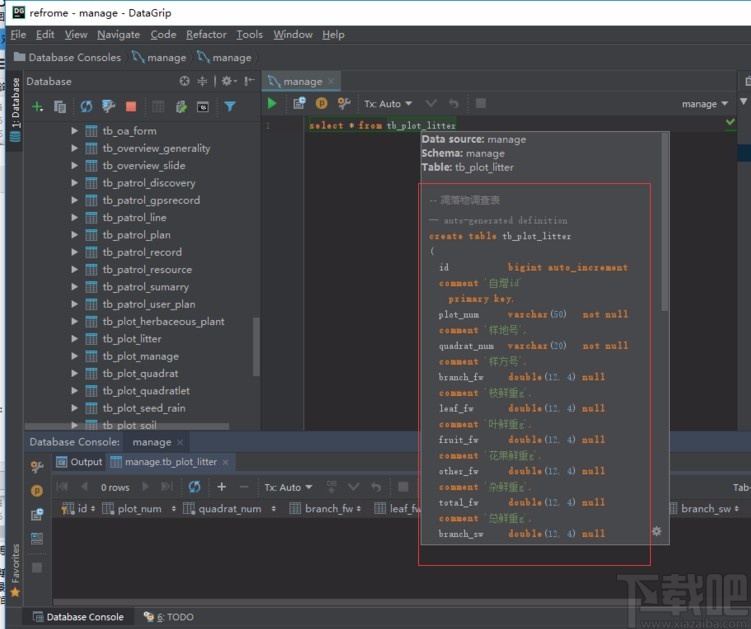This screenshot has height=629, width=751.
Task: Open the Tx: Auto dropdown in editor toolbar
Action: (x=387, y=103)
